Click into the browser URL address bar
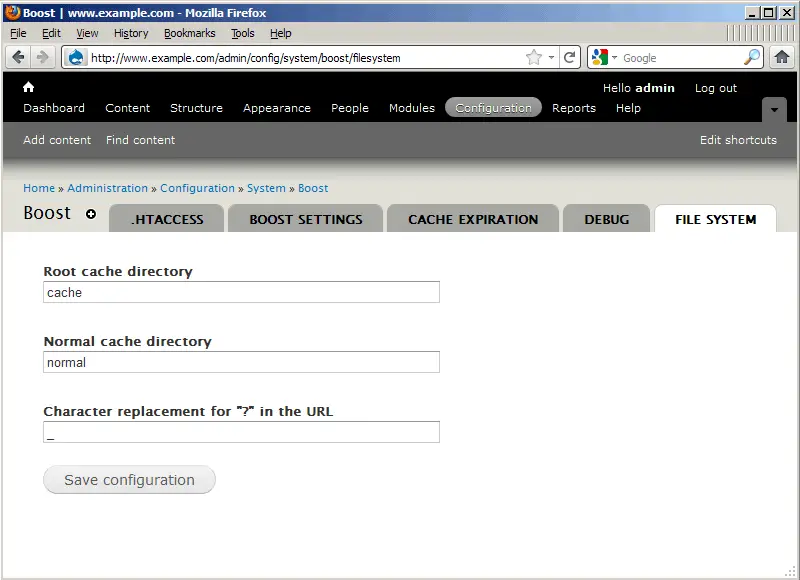This screenshot has height=580, width=800. click(x=306, y=58)
